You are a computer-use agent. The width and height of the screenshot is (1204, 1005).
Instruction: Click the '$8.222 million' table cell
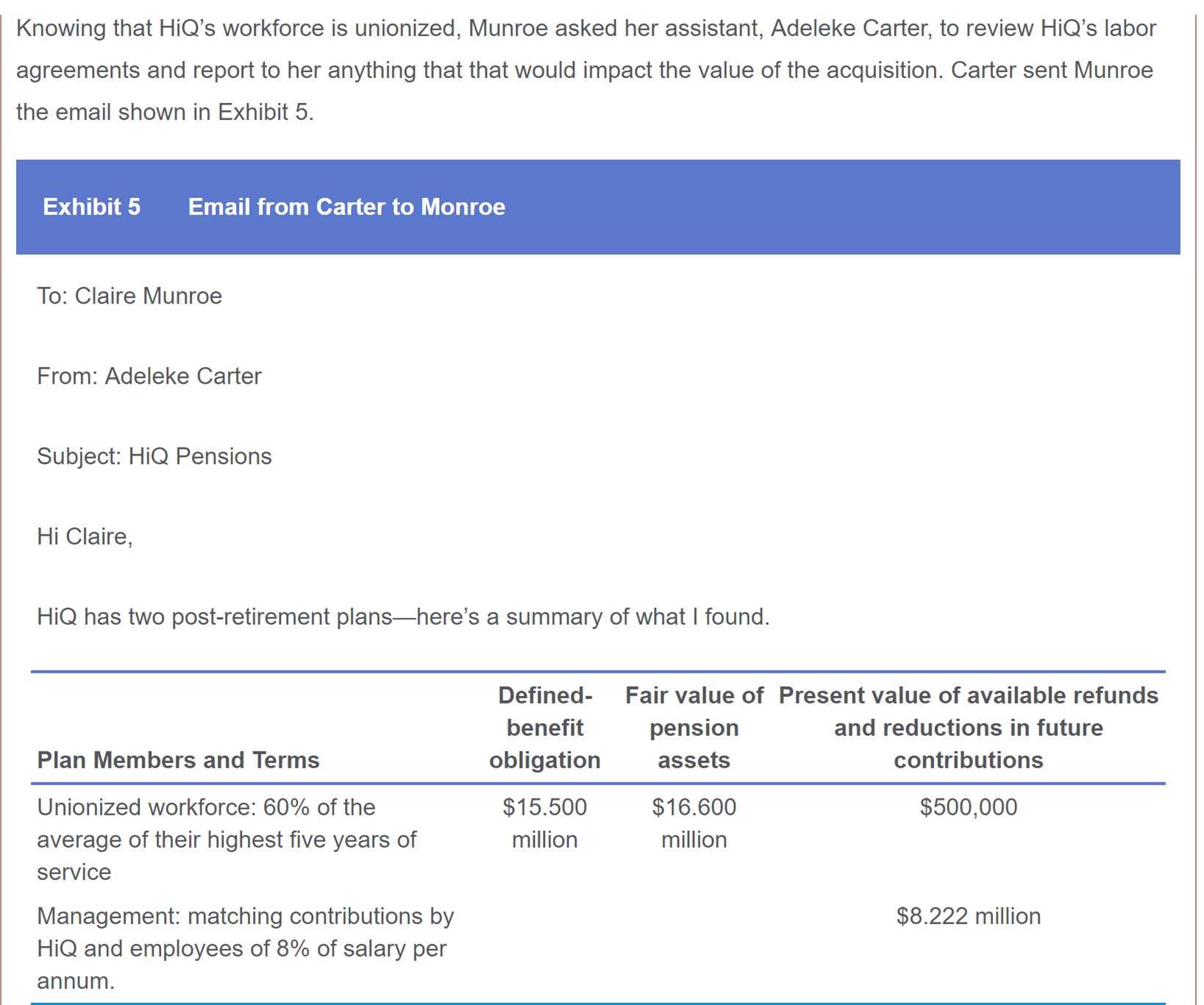tap(968, 916)
